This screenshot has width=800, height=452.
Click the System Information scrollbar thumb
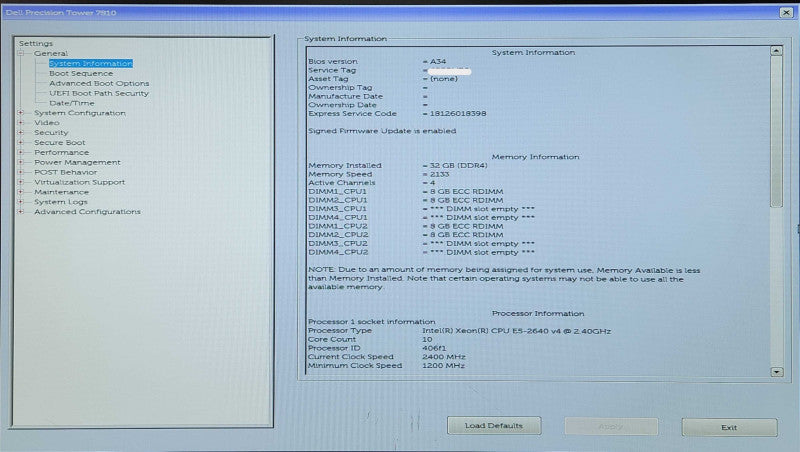pos(777,132)
